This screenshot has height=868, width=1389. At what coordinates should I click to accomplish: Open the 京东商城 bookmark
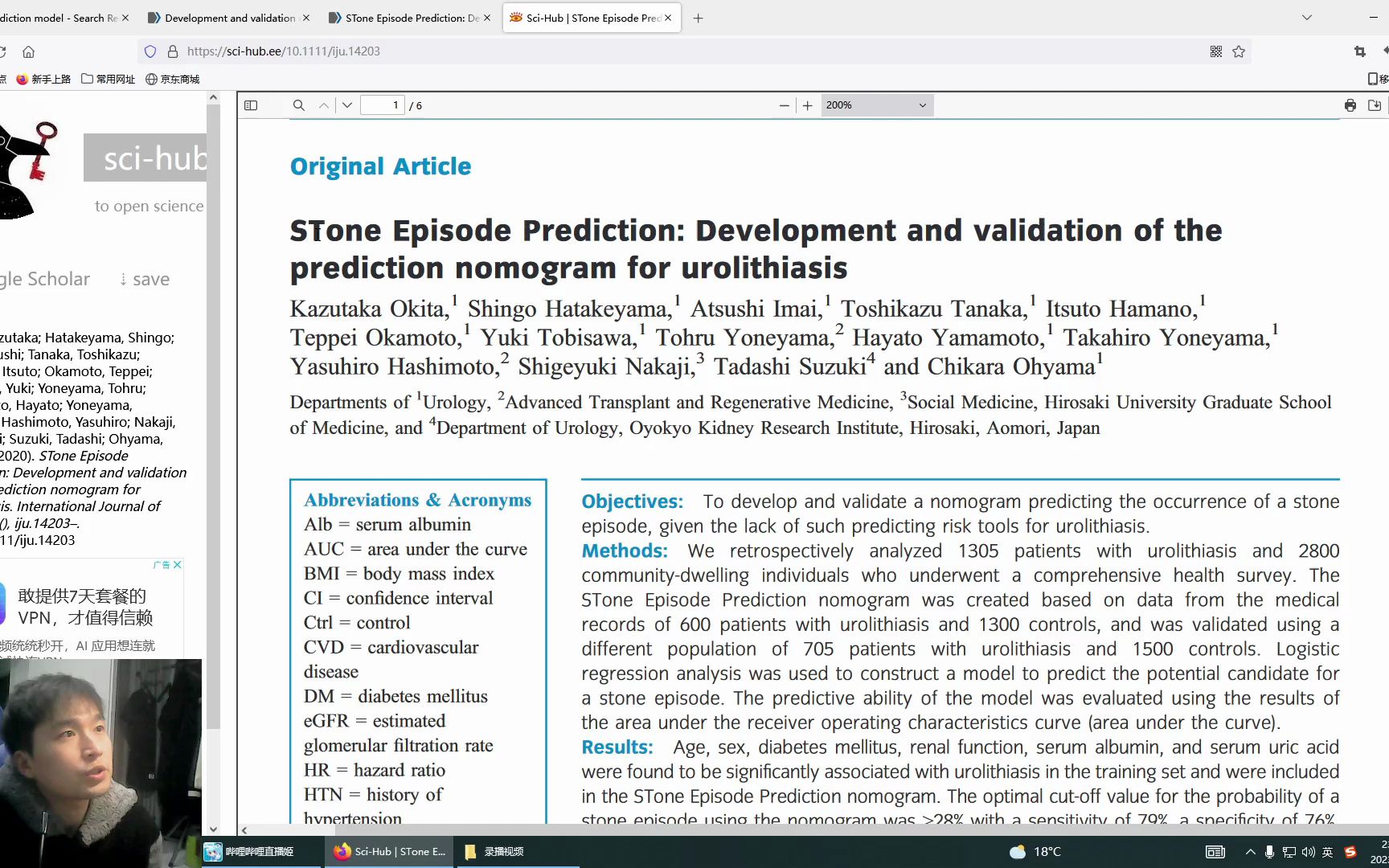point(172,79)
